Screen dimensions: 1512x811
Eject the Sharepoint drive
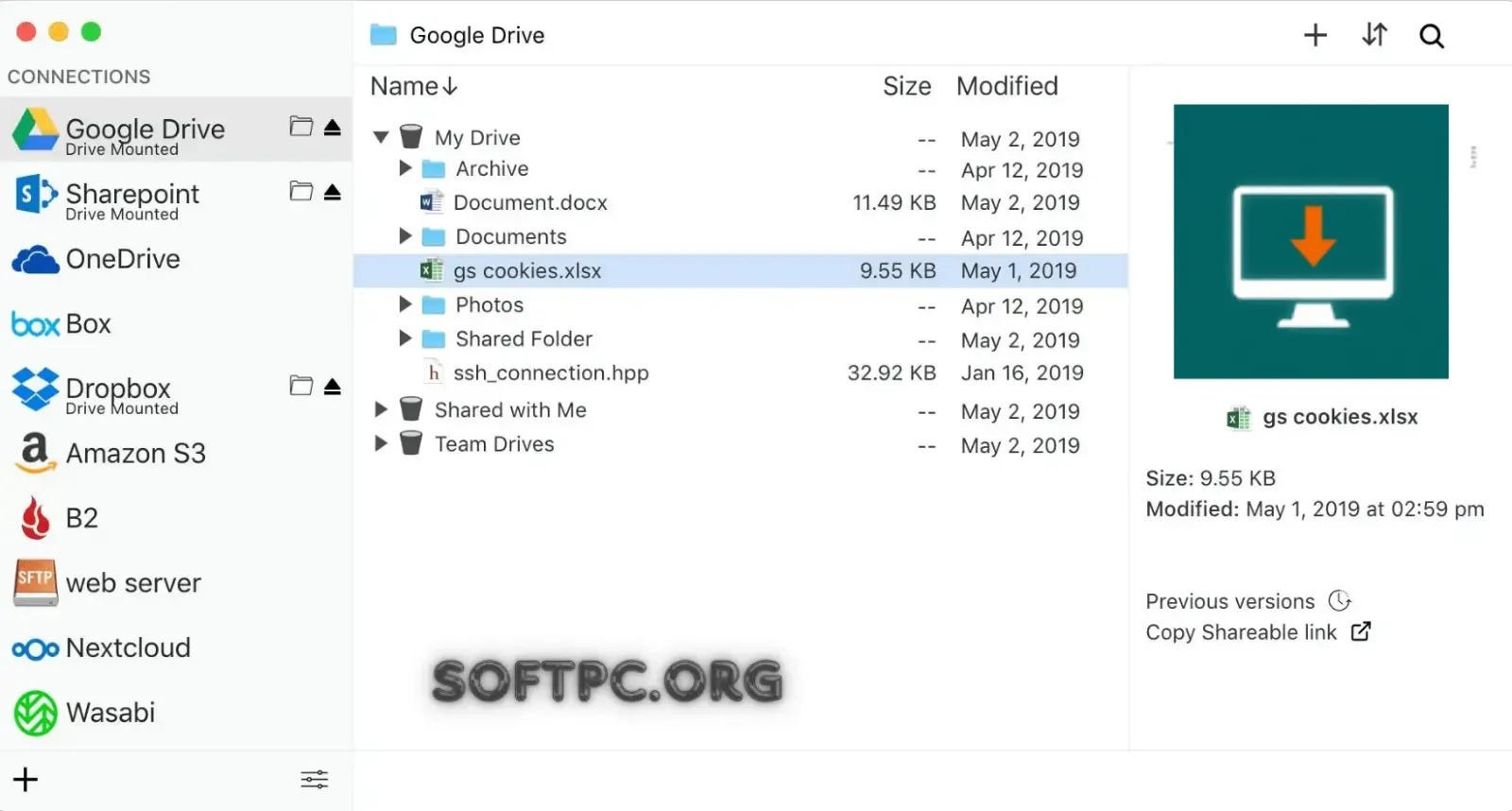click(x=332, y=192)
